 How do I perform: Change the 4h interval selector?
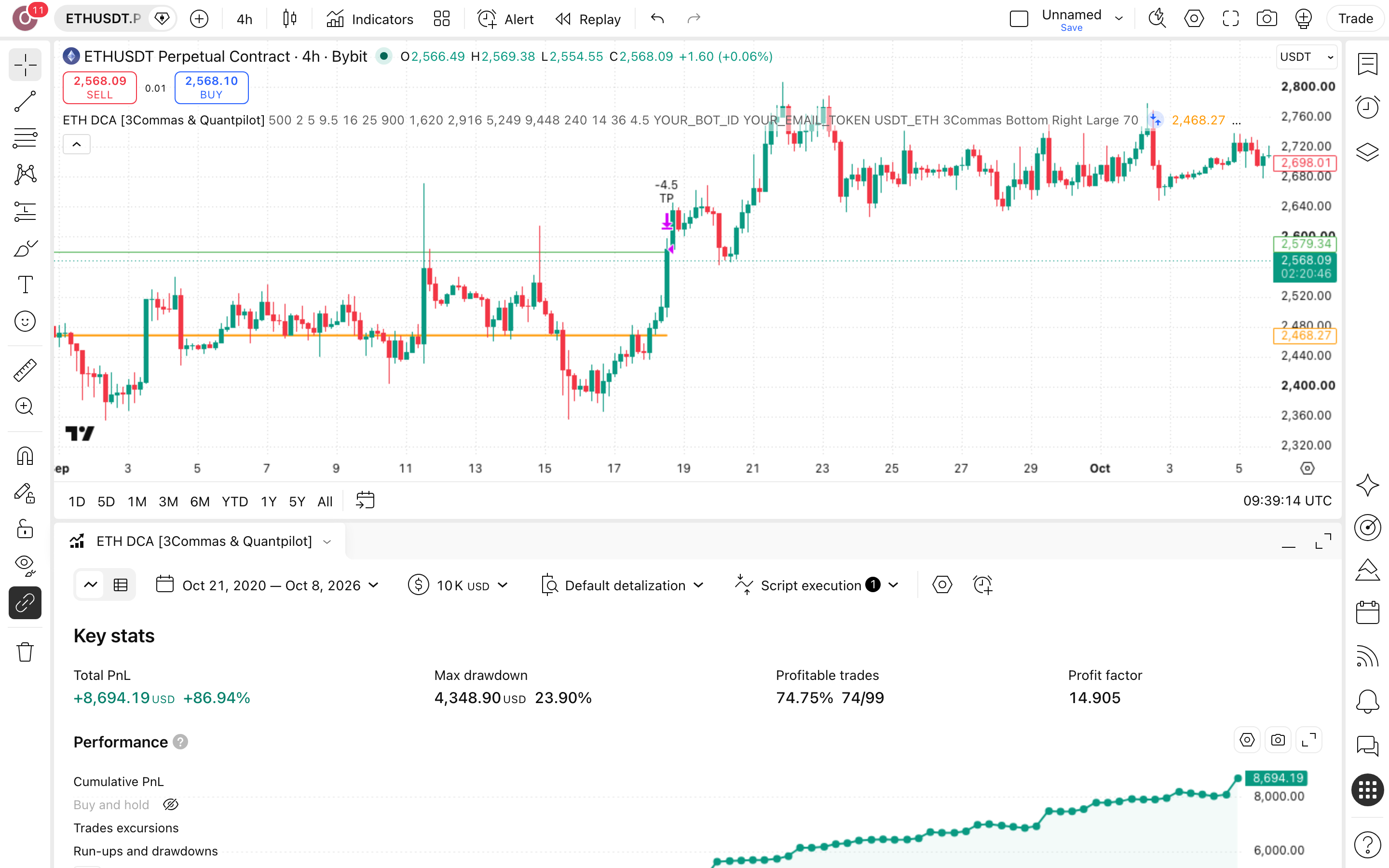coord(245,19)
